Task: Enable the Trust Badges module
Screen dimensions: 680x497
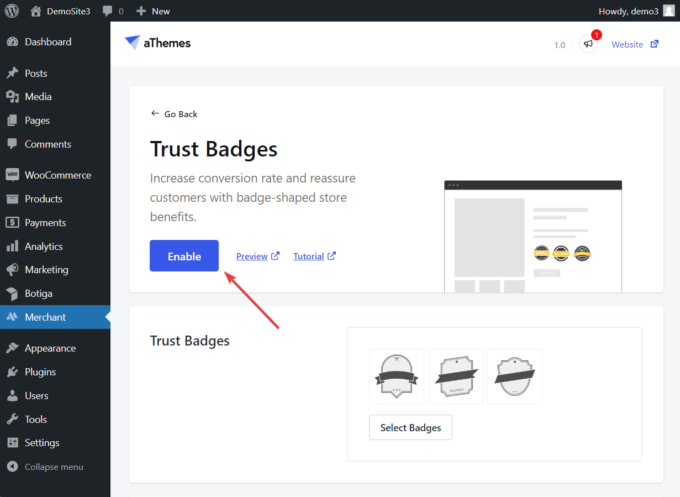Action: (x=184, y=256)
